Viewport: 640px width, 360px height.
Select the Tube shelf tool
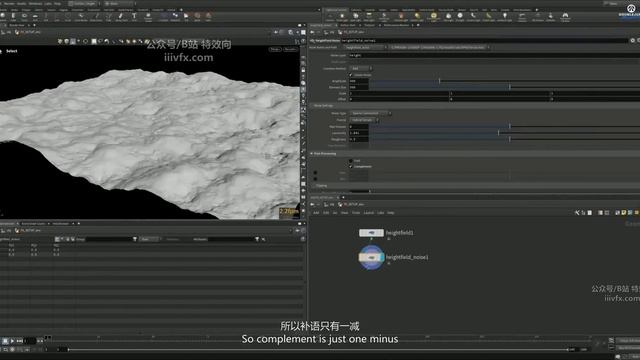(x=13, y=16)
